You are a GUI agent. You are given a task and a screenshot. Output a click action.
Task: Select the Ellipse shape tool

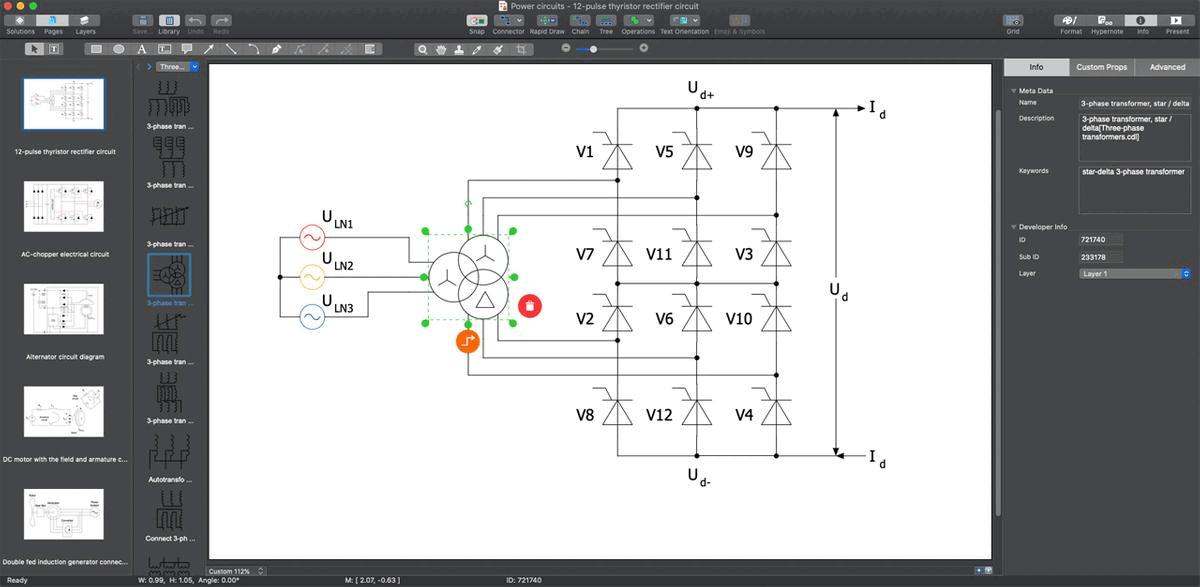pyautogui.click(x=119, y=48)
